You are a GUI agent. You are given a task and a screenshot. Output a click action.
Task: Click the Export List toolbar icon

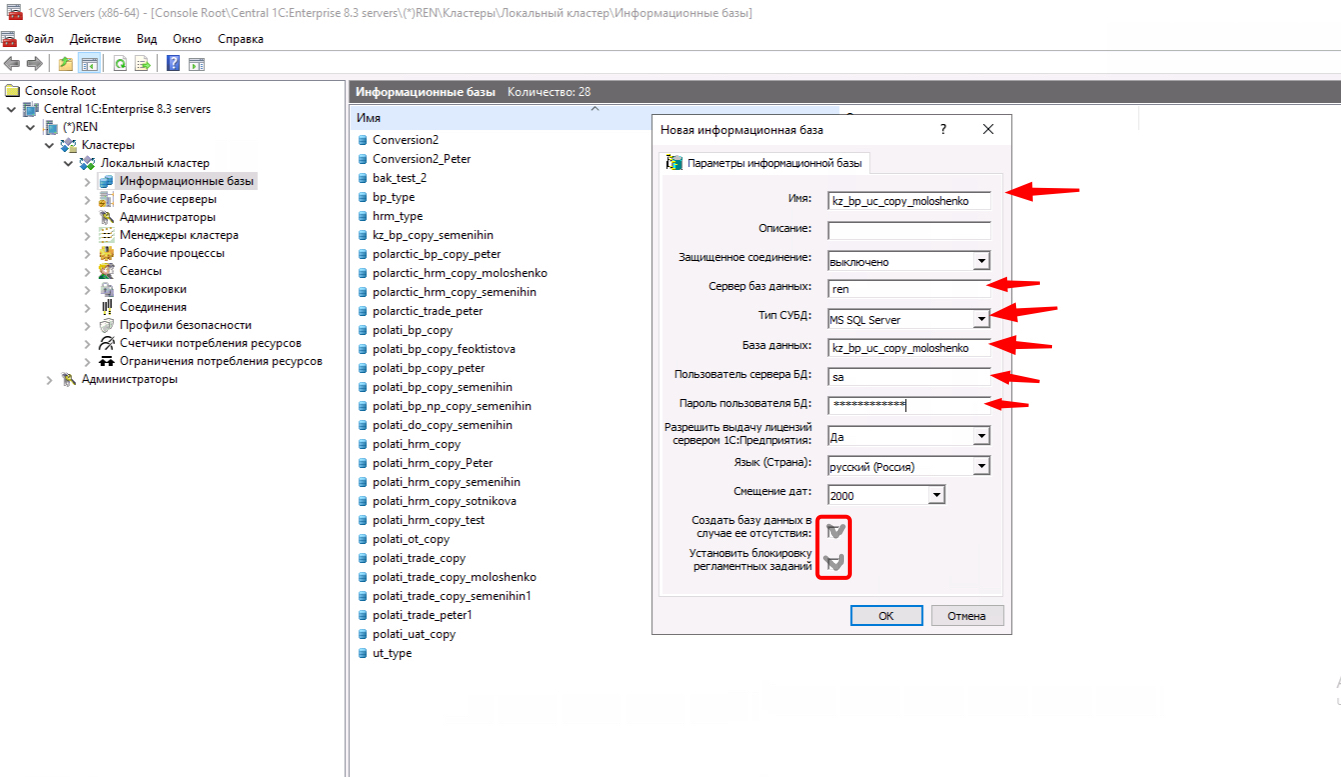tap(143, 64)
